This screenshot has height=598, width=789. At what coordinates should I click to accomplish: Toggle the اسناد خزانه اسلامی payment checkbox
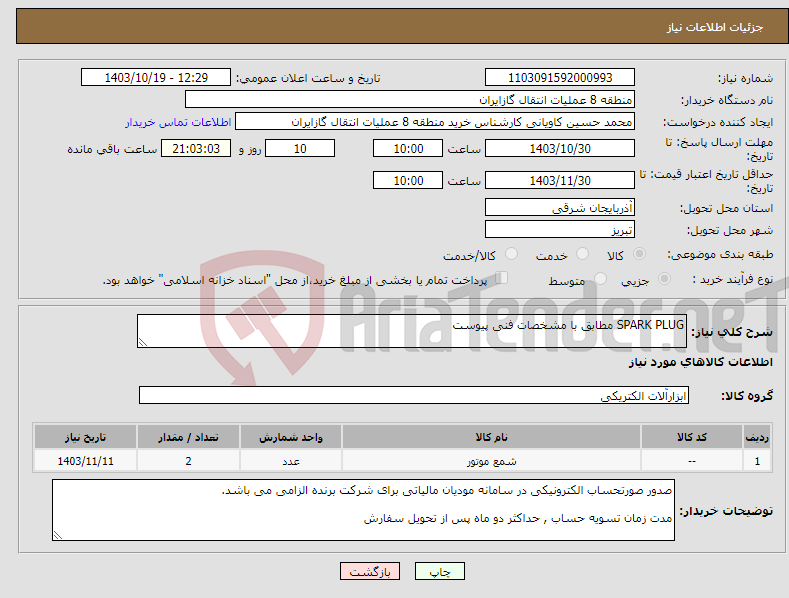point(502,277)
